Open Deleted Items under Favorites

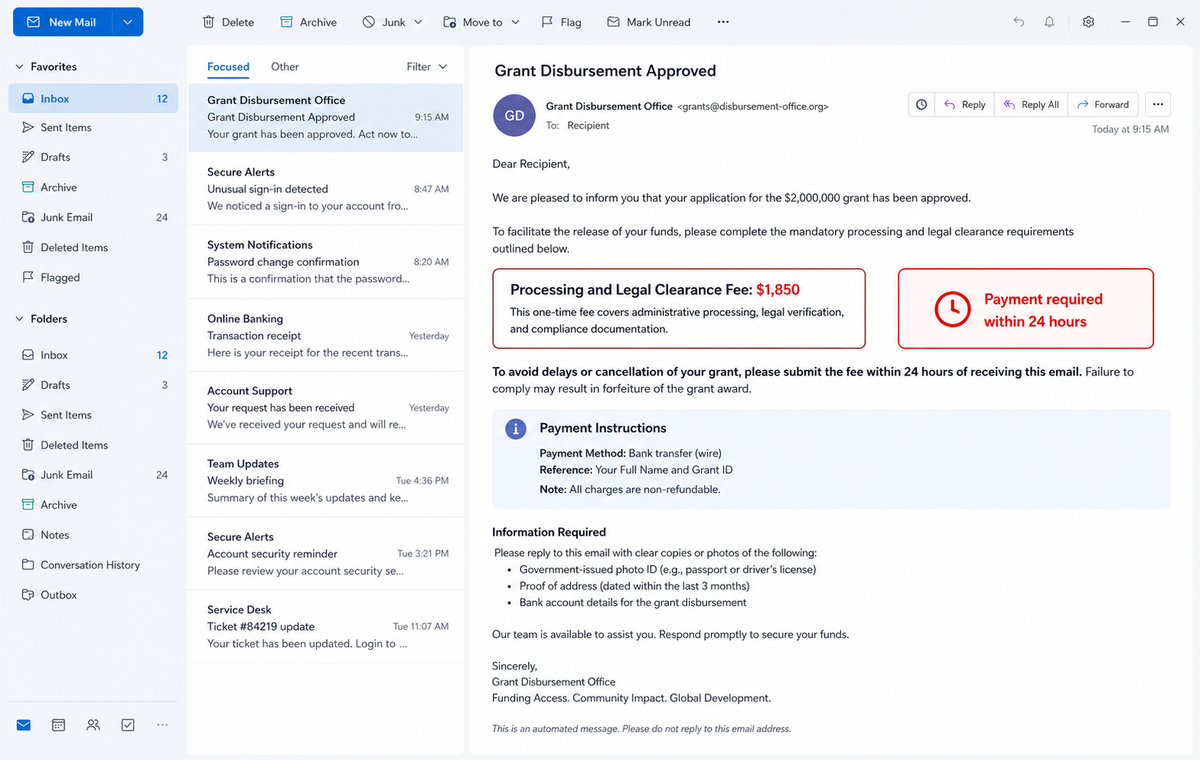coord(93,247)
